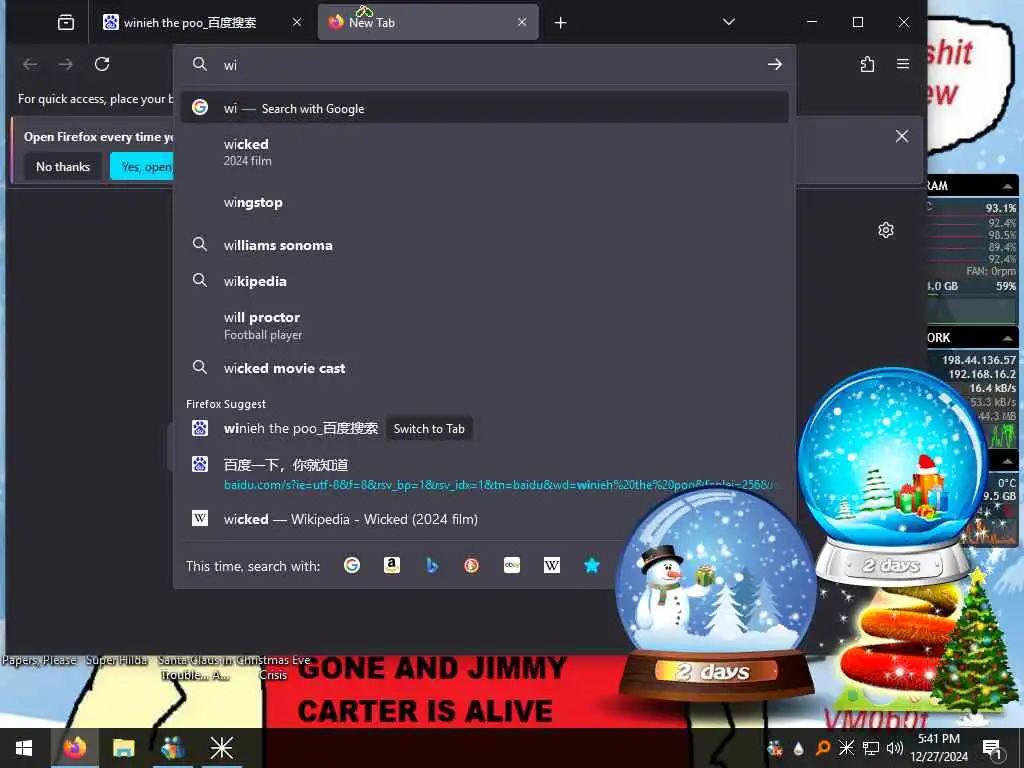Click the snowflake app taskbar icon
1024x768 pixels.
click(x=221, y=748)
